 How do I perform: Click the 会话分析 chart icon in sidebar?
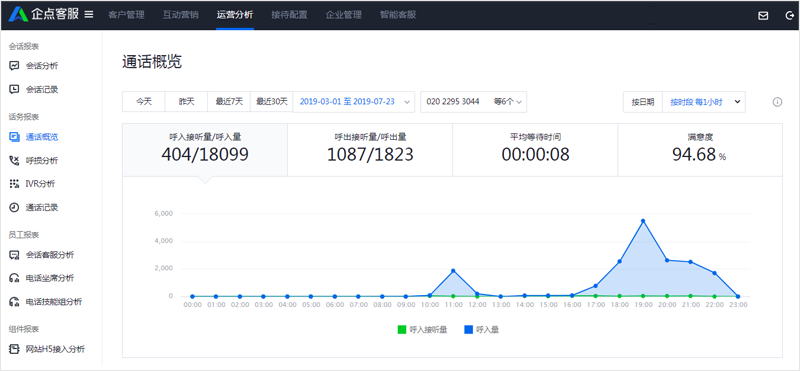14,65
